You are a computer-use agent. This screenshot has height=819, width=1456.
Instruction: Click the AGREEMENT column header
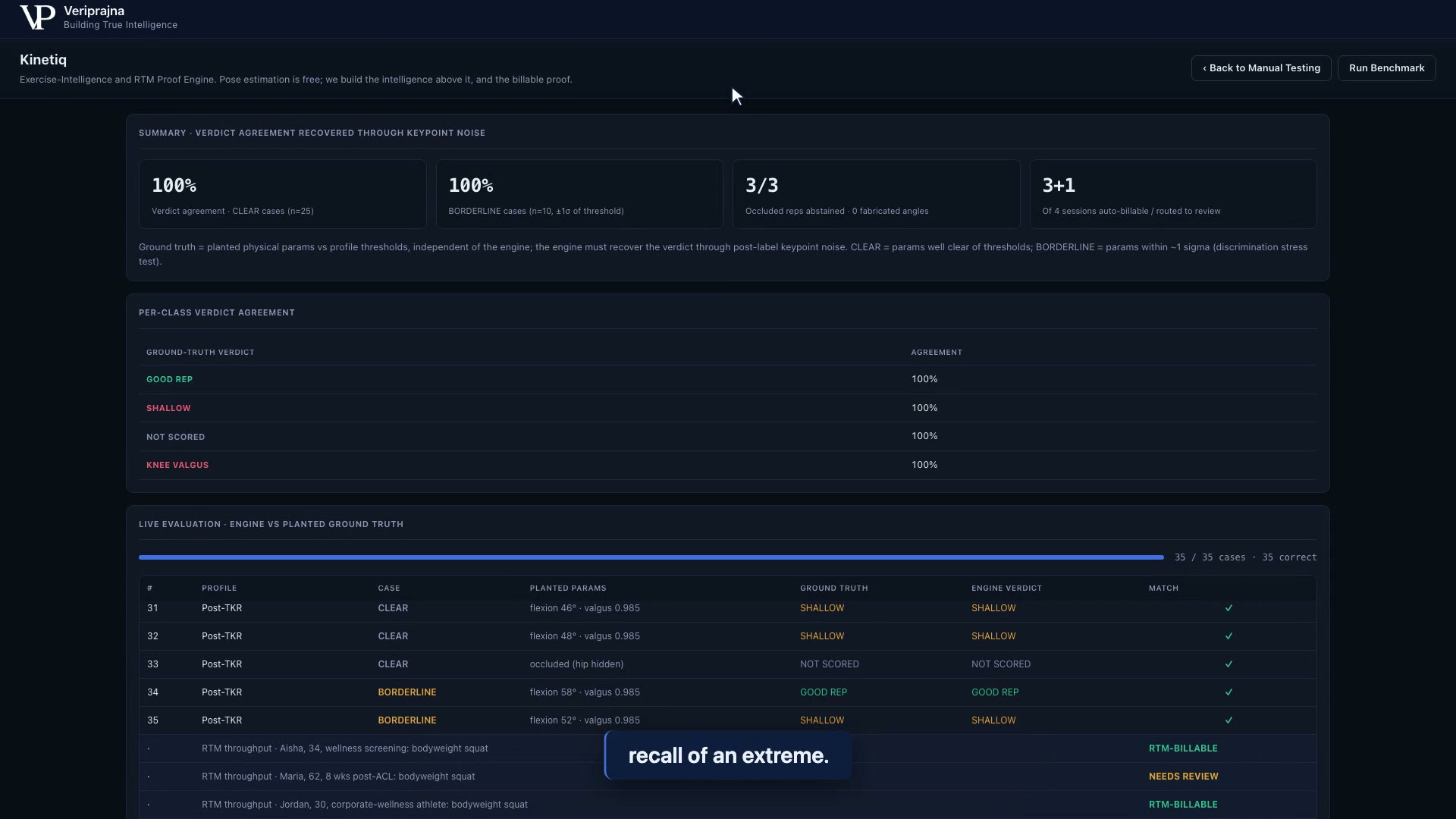click(x=937, y=353)
